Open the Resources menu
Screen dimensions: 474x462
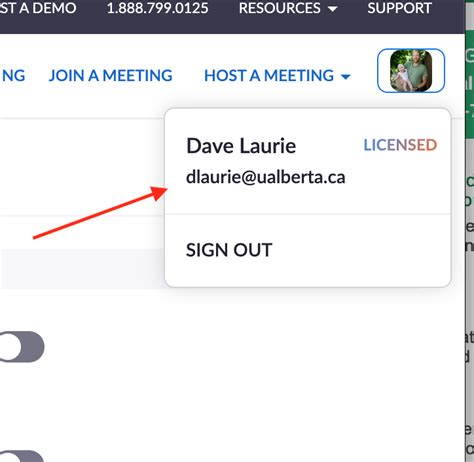click(x=288, y=8)
